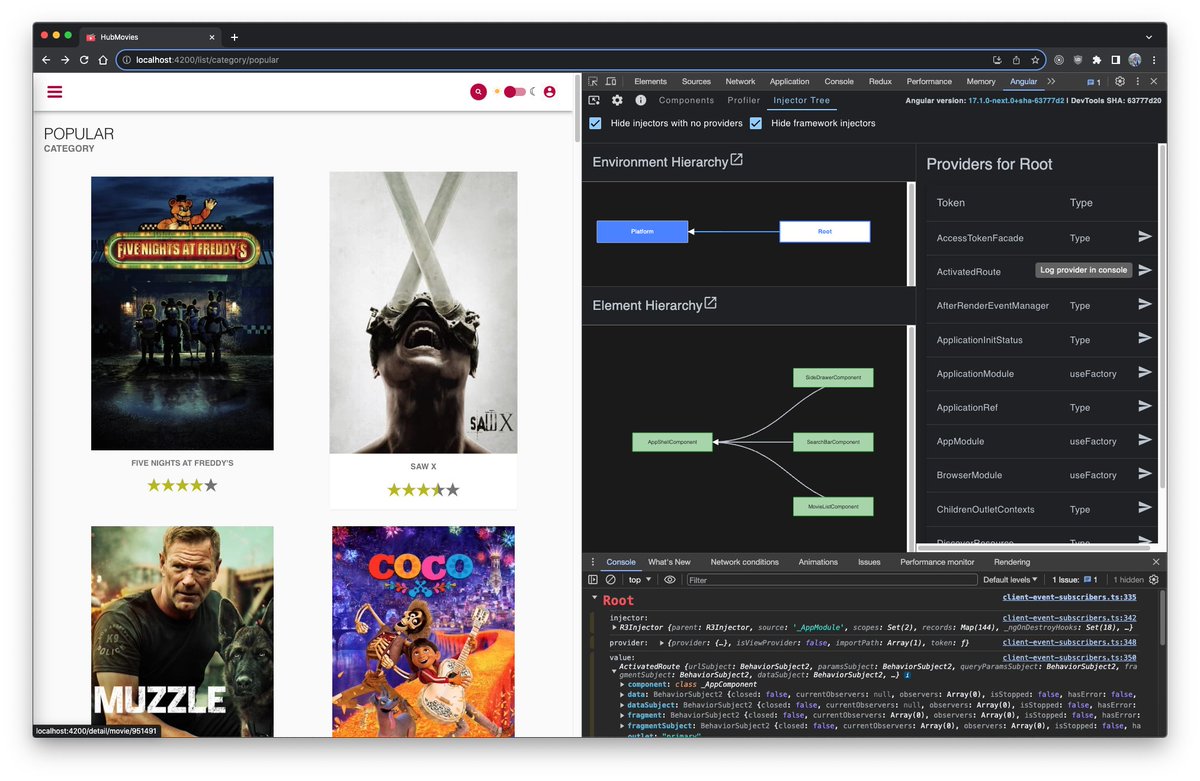Activate DevTools inspect element picker
This screenshot has height=781, width=1200.
pyautogui.click(x=593, y=82)
